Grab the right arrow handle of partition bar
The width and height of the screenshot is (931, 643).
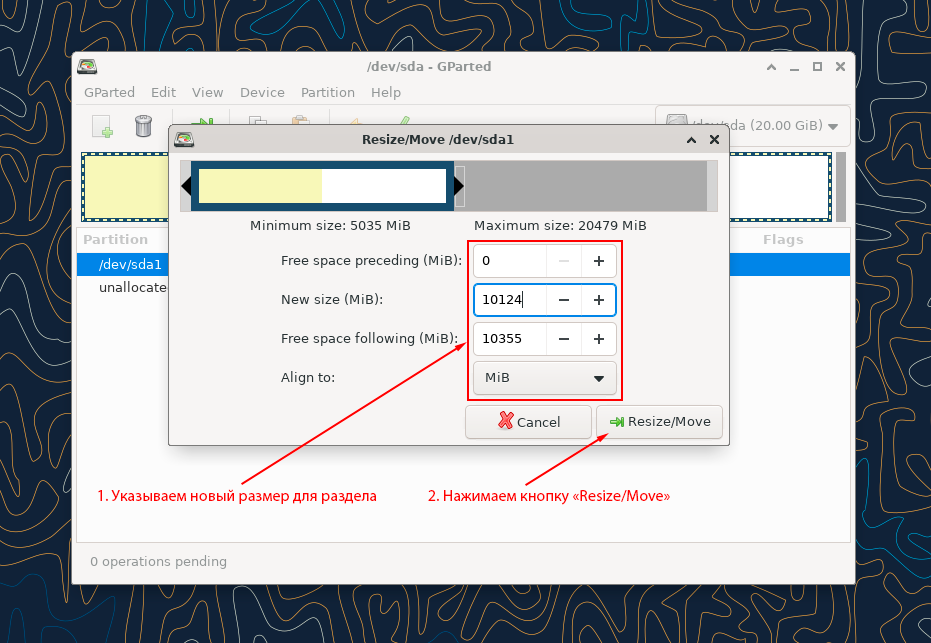[x=459, y=186]
